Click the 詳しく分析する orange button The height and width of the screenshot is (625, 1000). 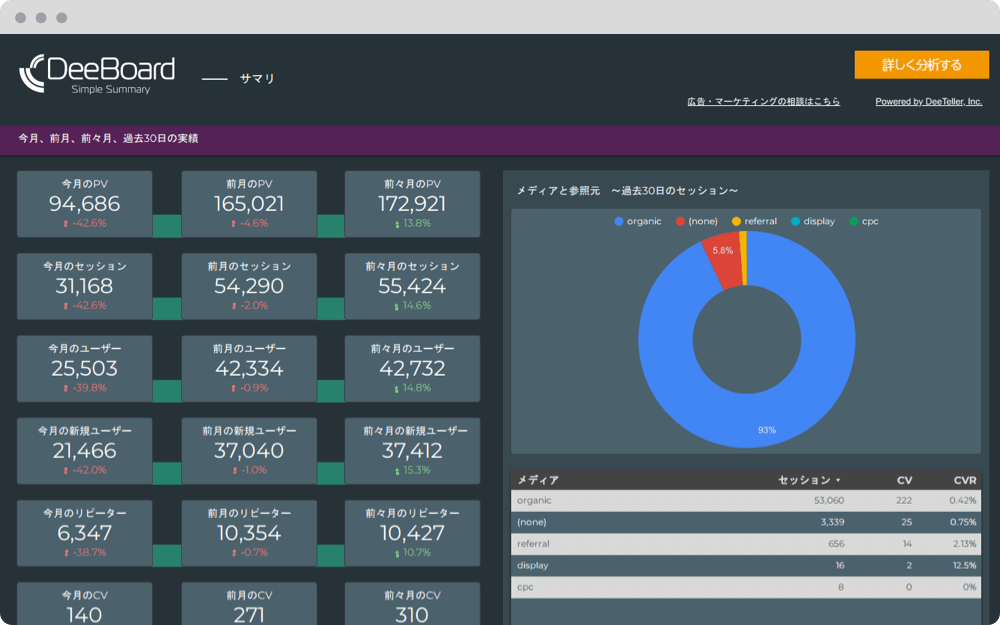(921, 65)
